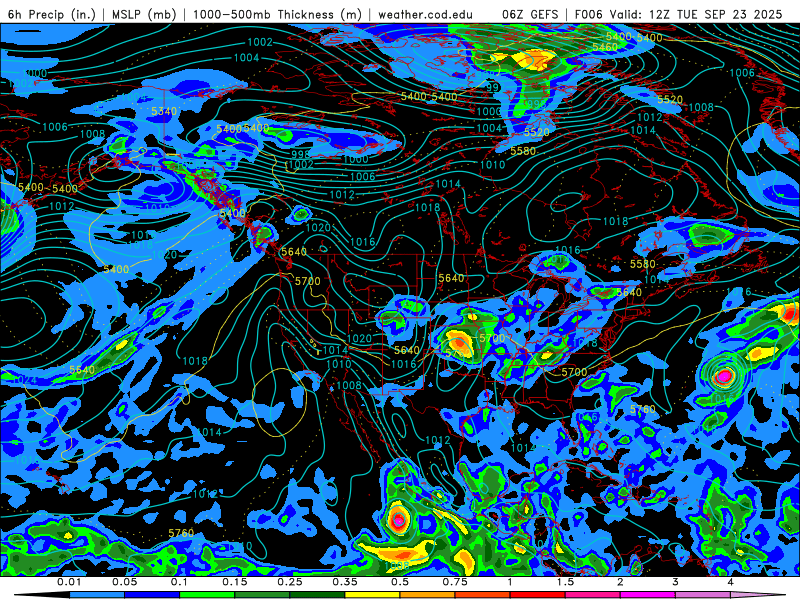This screenshot has height=600, width=800.
Task: Click the 'F006' forecast hour label
Action: coord(590,14)
